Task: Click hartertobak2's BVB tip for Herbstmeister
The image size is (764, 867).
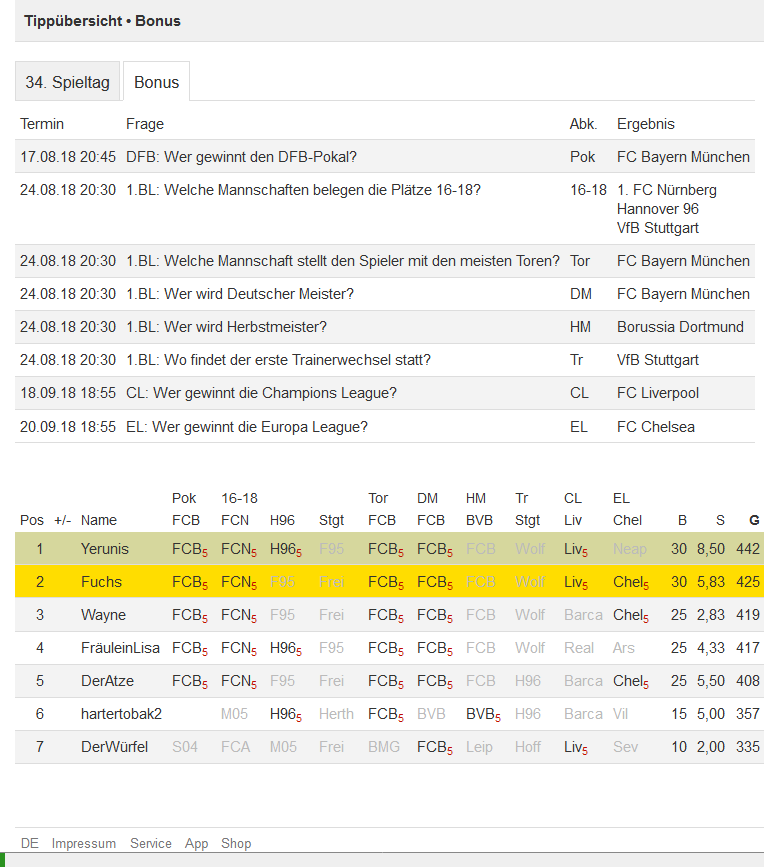Action: click(x=483, y=714)
